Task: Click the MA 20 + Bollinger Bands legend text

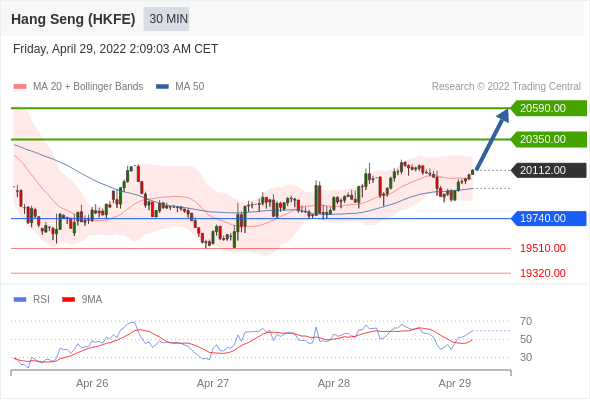Action: 88,87
